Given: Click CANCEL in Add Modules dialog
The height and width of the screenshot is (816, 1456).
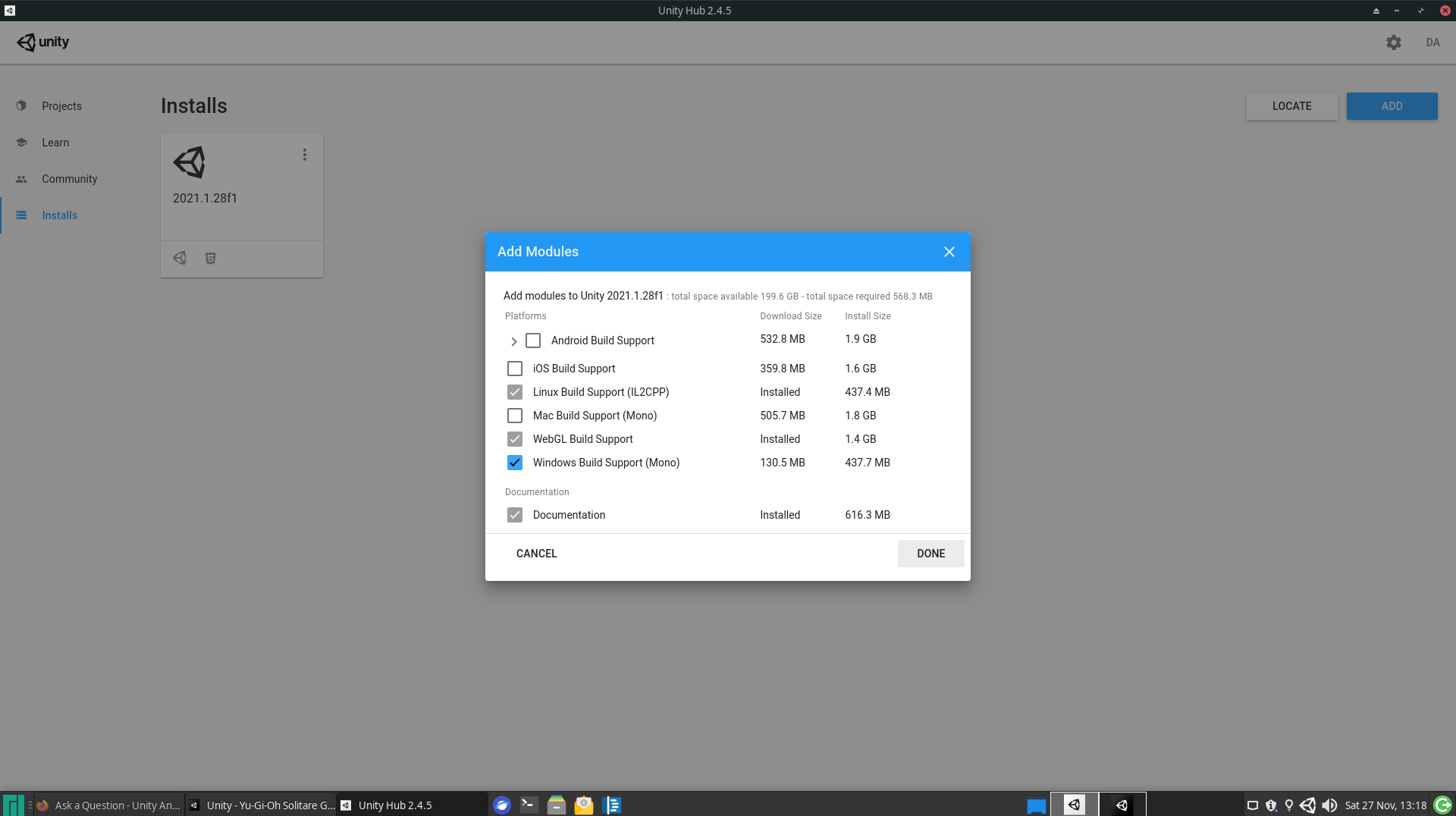Looking at the screenshot, I should tap(537, 554).
